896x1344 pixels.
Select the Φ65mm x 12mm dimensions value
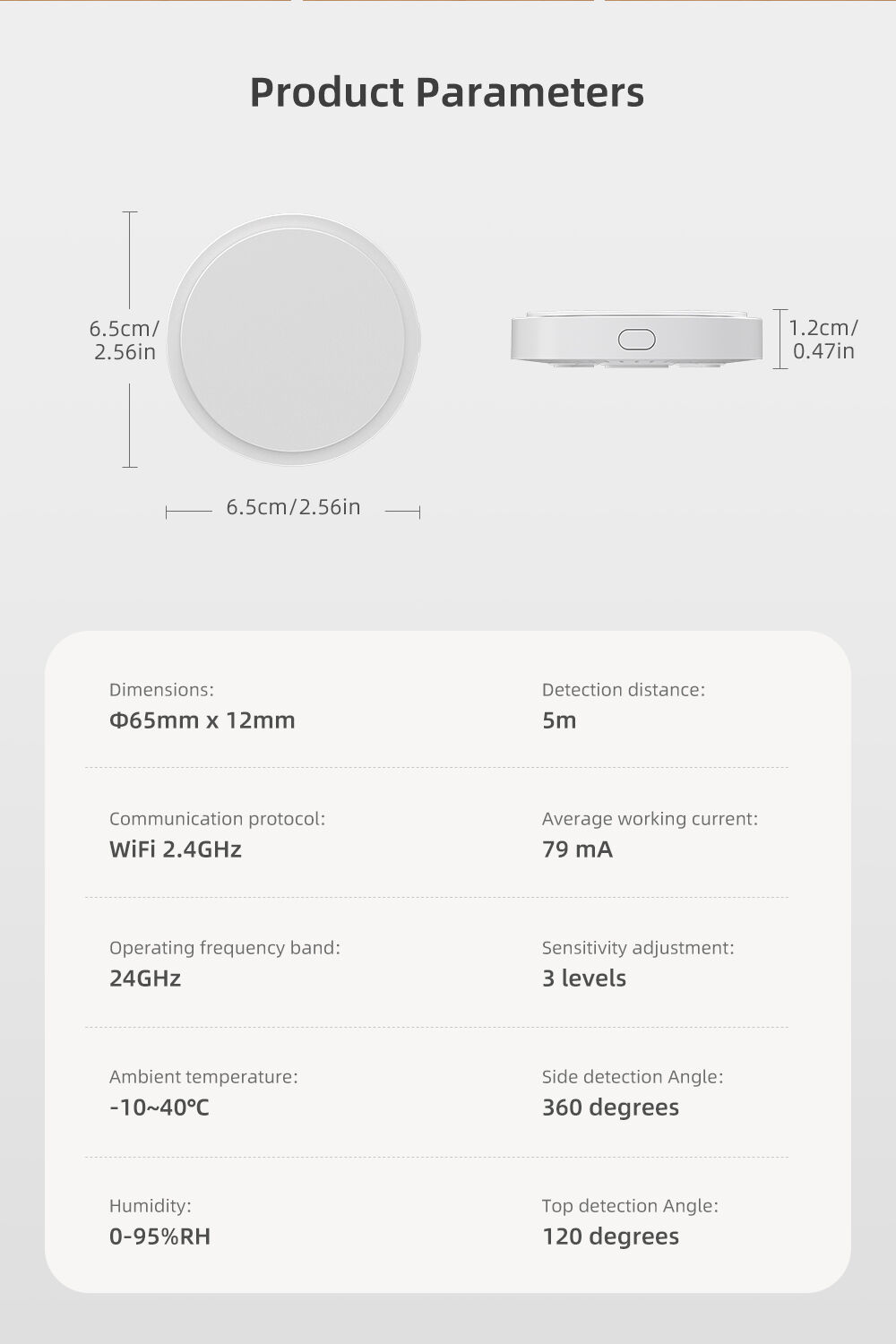[x=202, y=720]
